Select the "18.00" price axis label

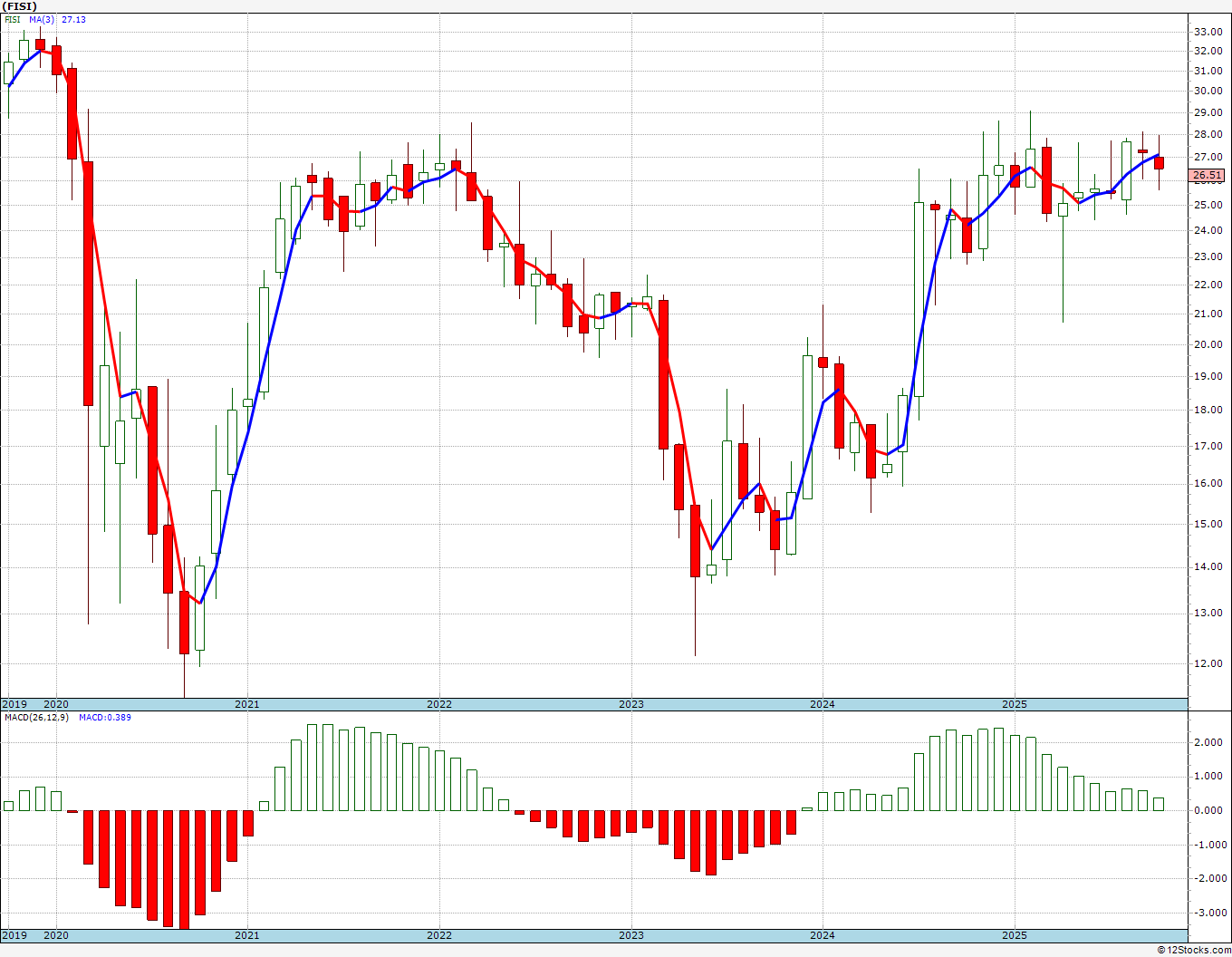1208,411
